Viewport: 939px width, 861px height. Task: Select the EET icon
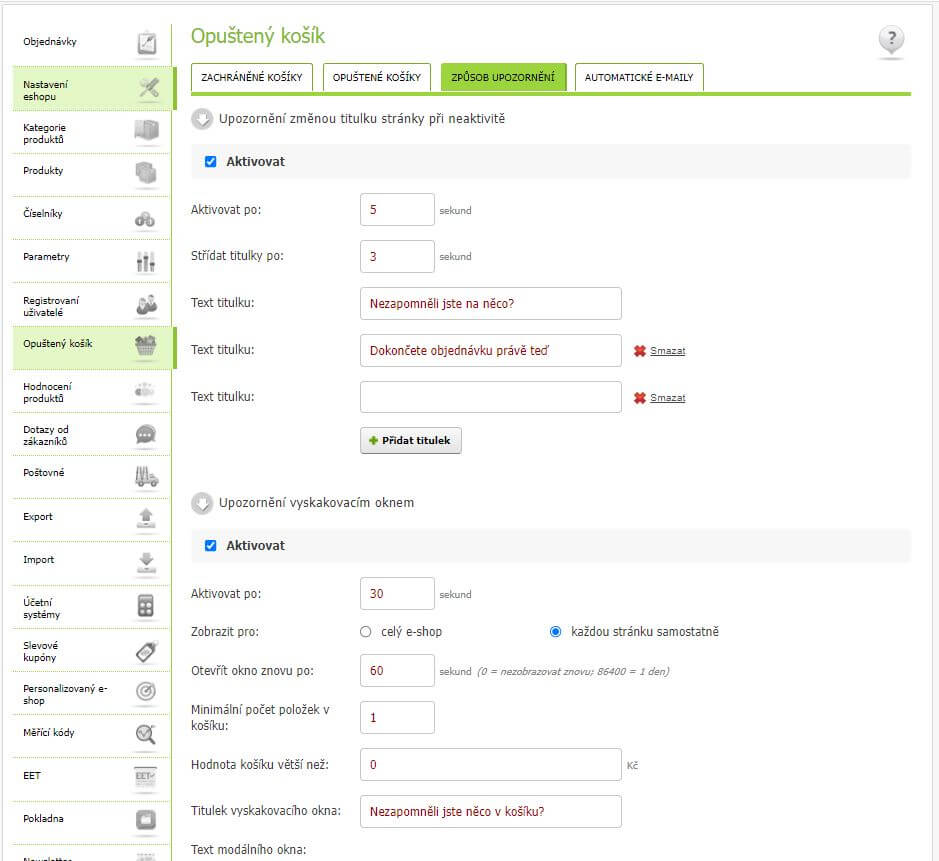tap(146, 777)
